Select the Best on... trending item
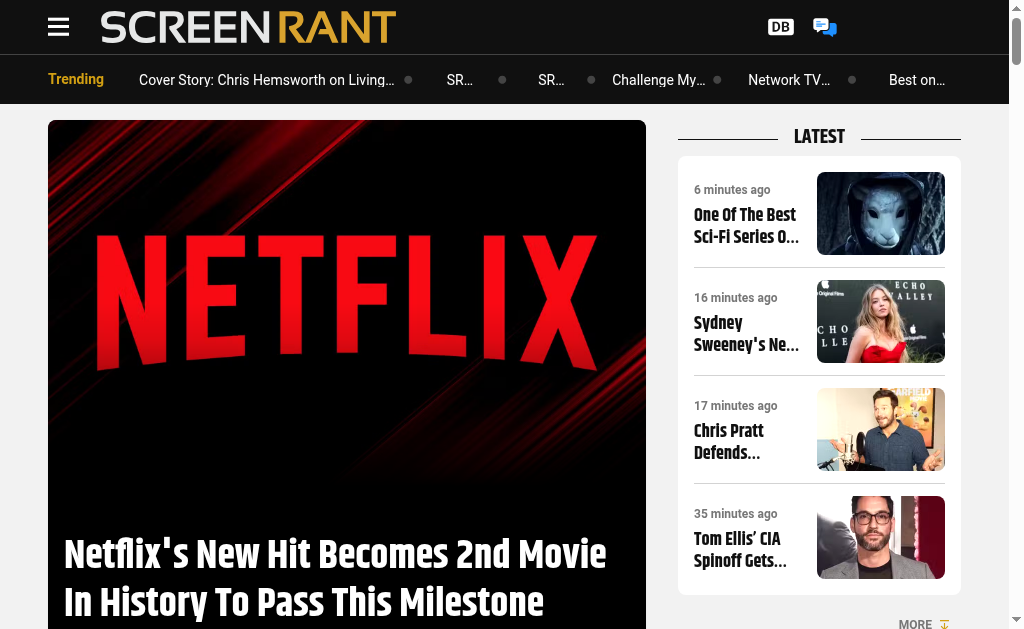This screenshot has width=1024, height=629. coord(917,80)
